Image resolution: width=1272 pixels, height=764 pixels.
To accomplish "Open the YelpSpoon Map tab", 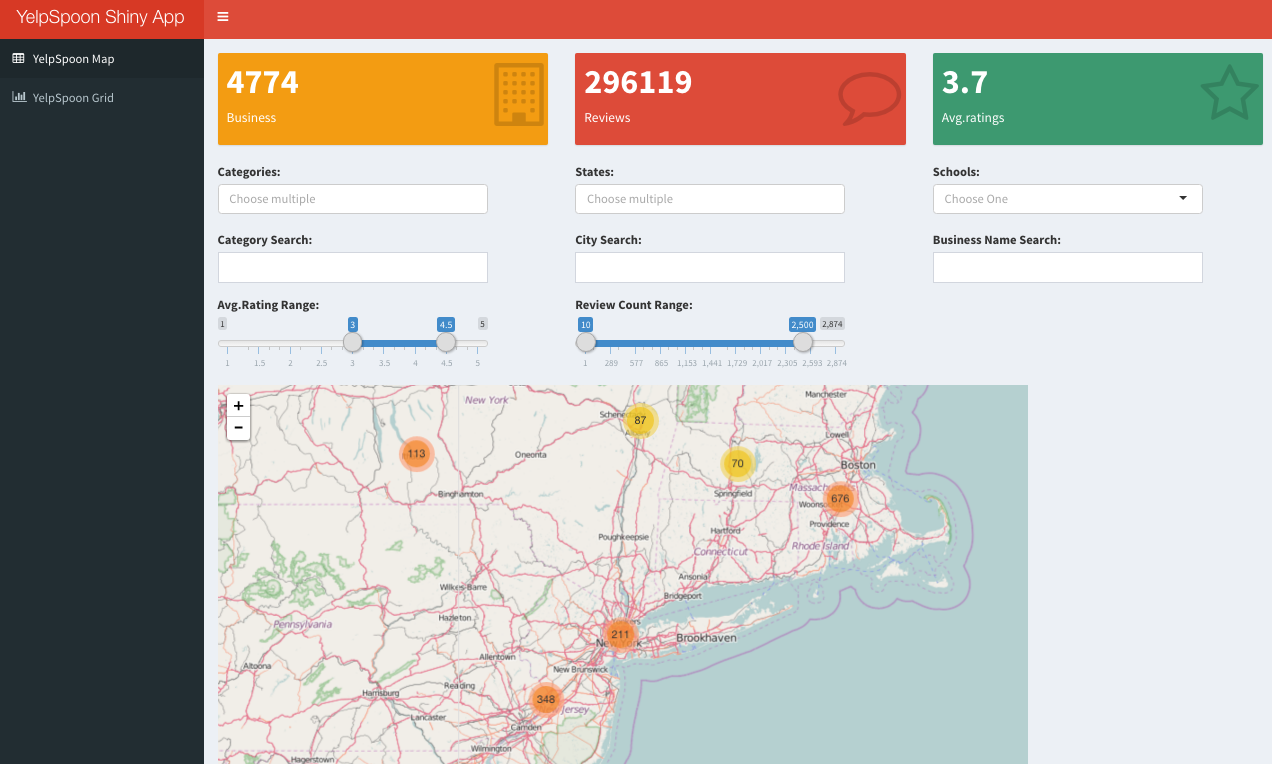I will click(73, 59).
